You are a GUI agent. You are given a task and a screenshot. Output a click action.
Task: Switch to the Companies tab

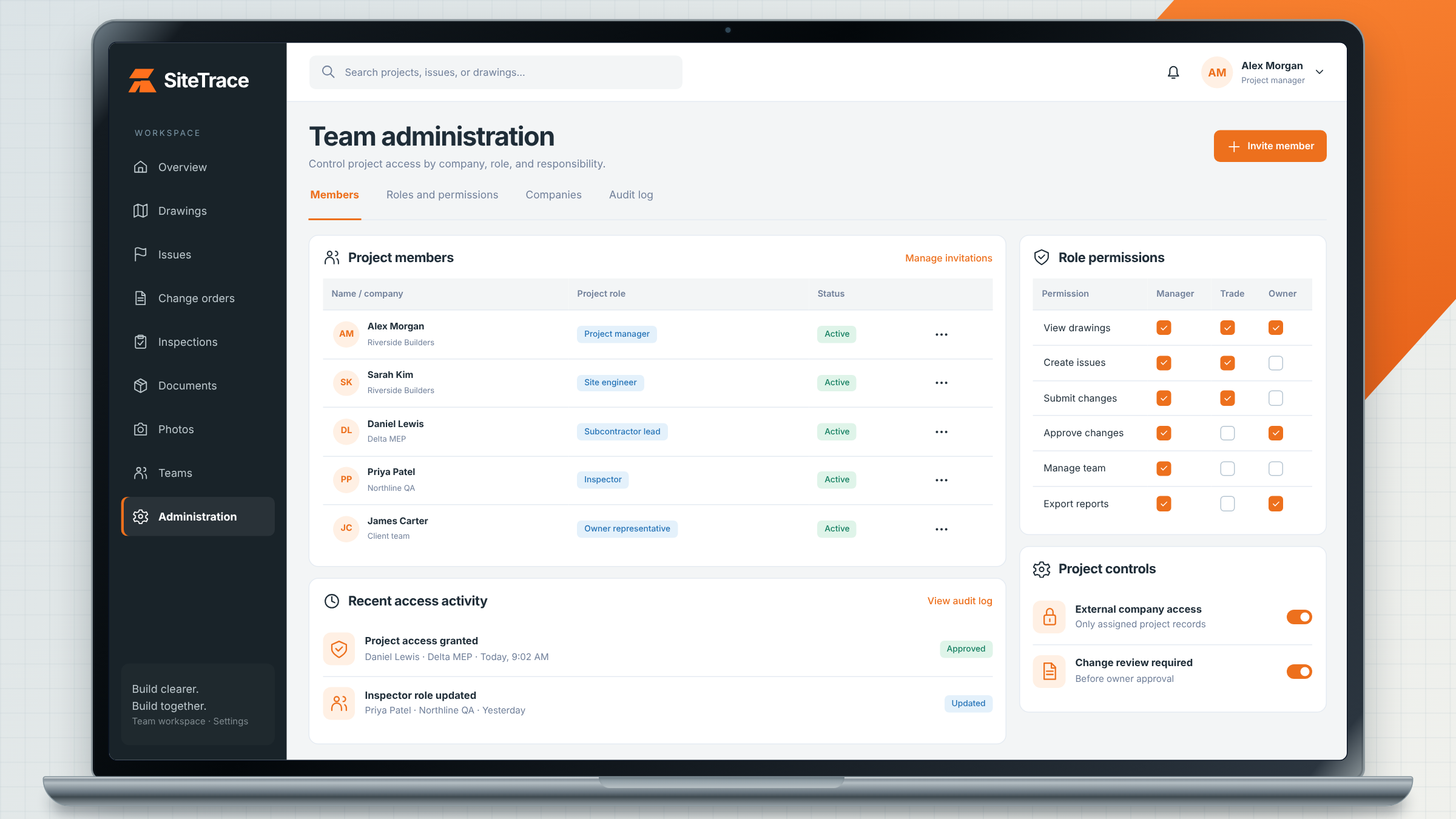[x=553, y=195]
